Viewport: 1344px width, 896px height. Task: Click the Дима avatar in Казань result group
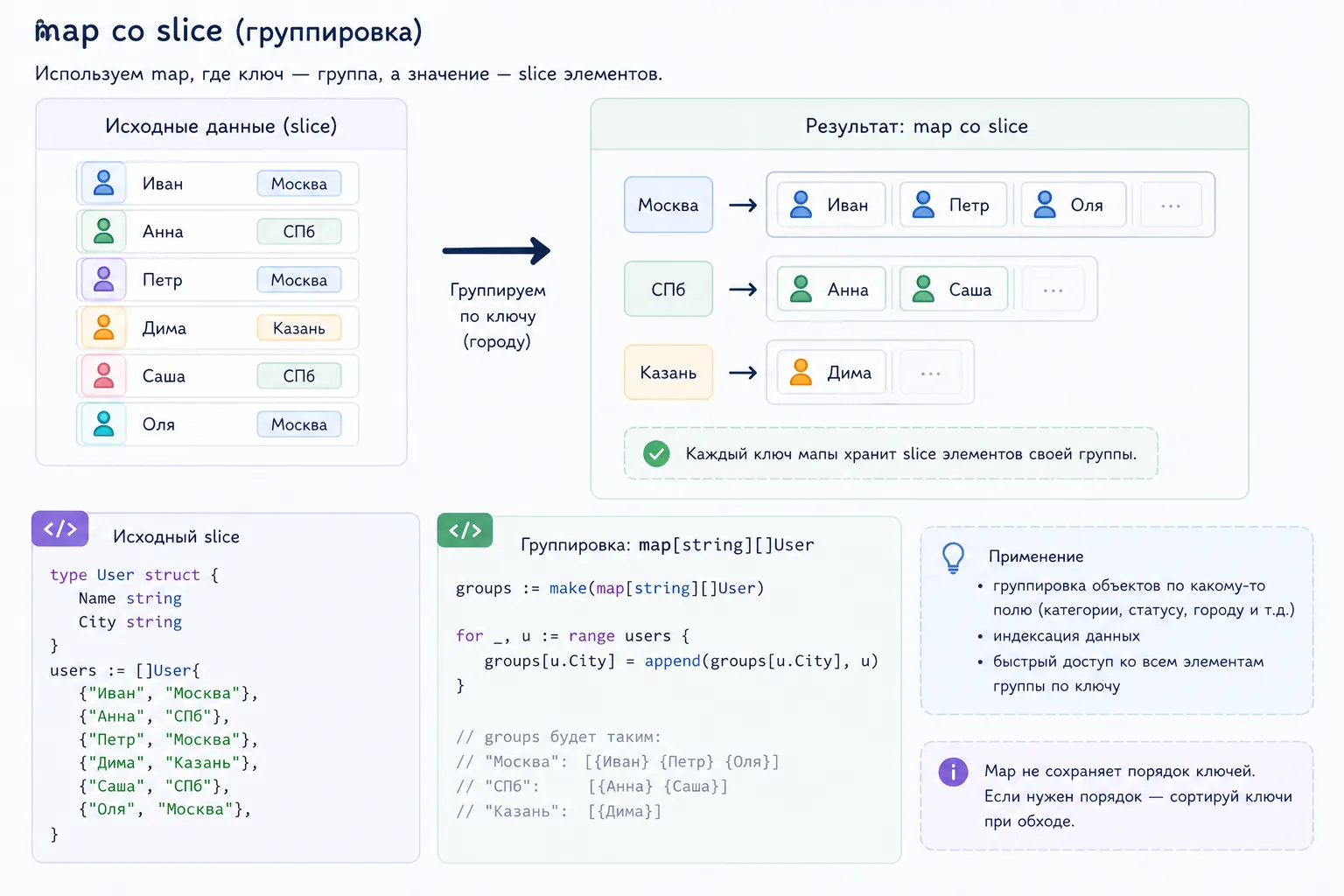[x=801, y=372]
